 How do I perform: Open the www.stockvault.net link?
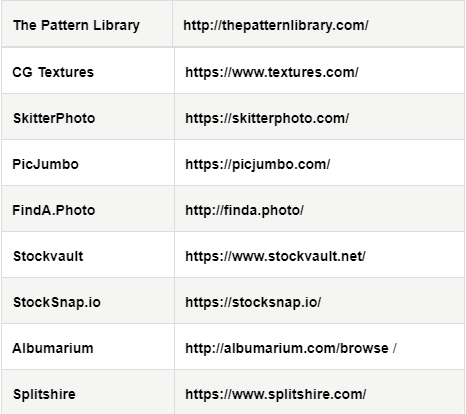[275, 256]
